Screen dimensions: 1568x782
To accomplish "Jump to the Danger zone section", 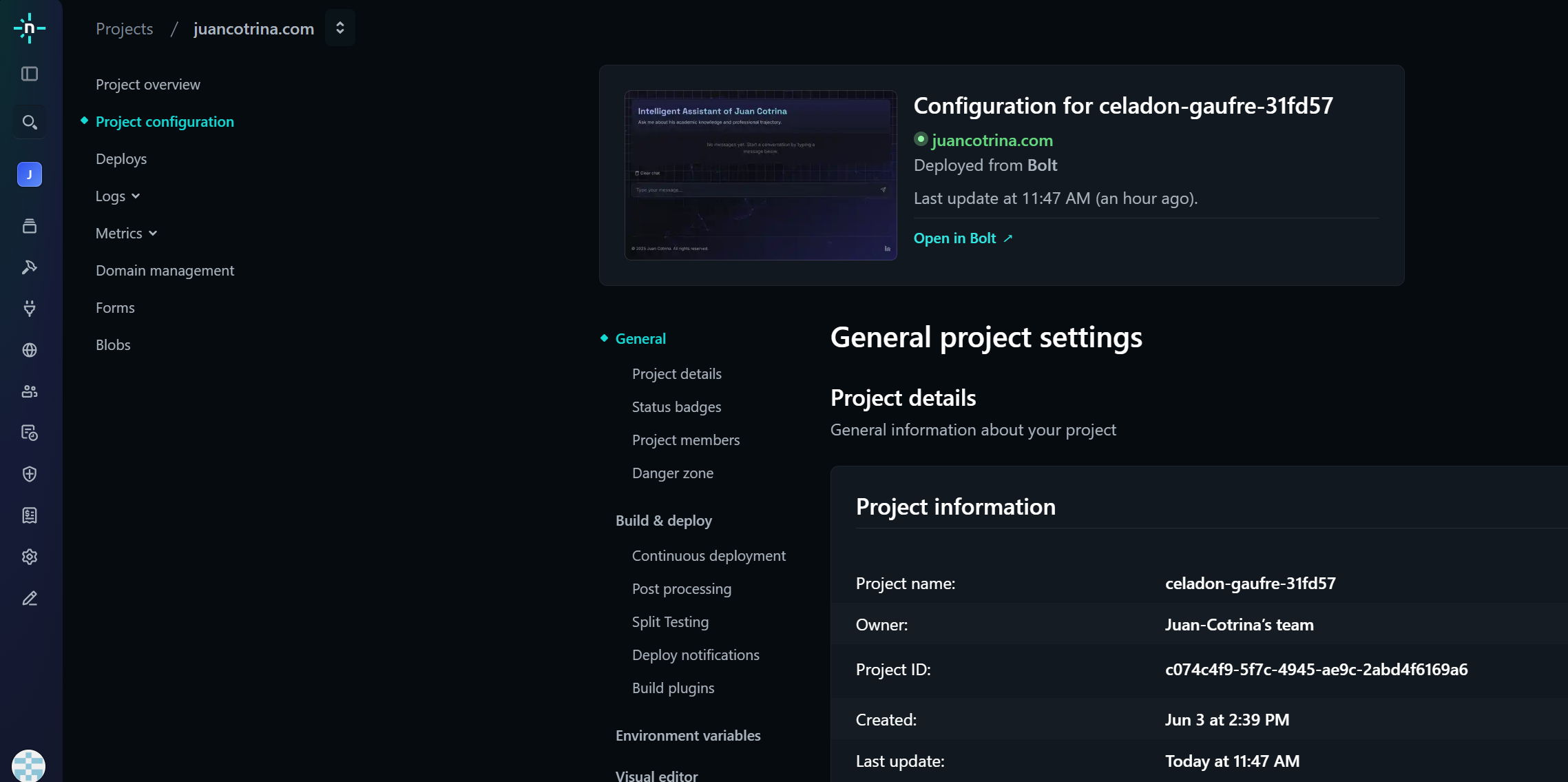I will pyautogui.click(x=672, y=473).
